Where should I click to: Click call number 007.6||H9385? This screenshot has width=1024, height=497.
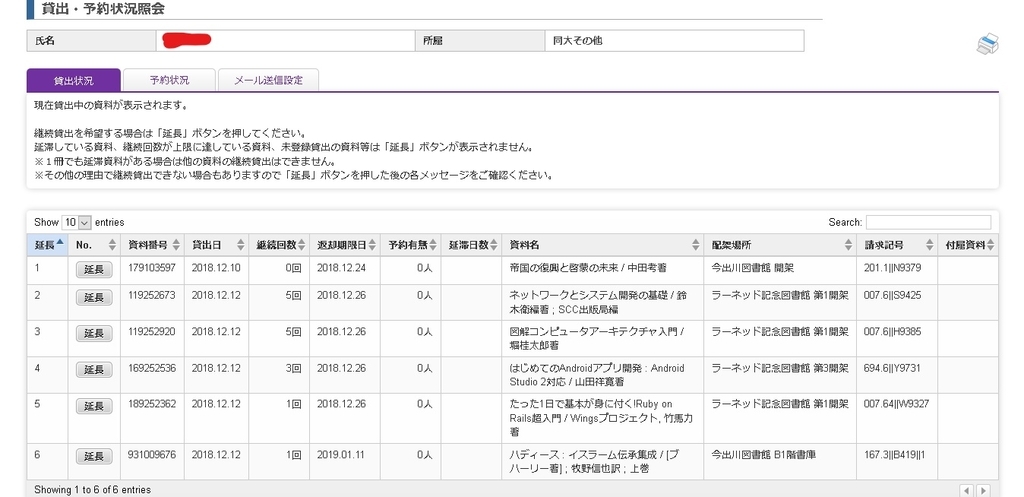coord(892,332)
